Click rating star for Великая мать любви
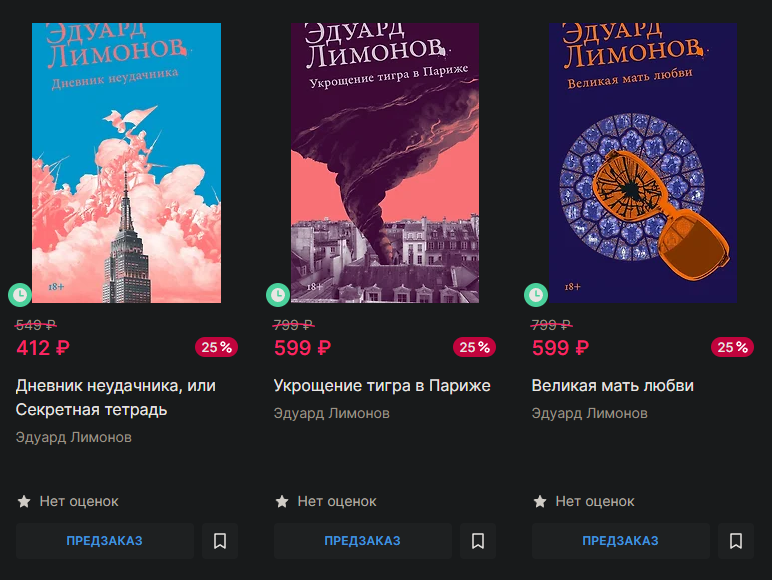This screenshot has width=772, height=580. pyautogui.click(x=540, y=501)
